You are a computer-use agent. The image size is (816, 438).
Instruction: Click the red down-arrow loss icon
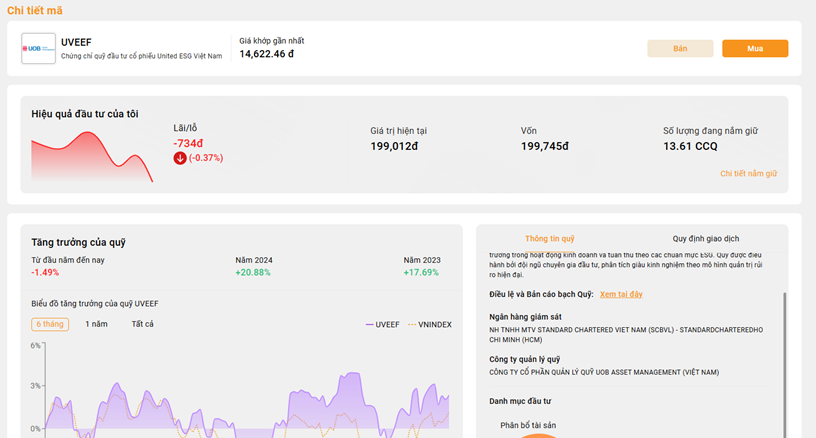click(180, 158)
